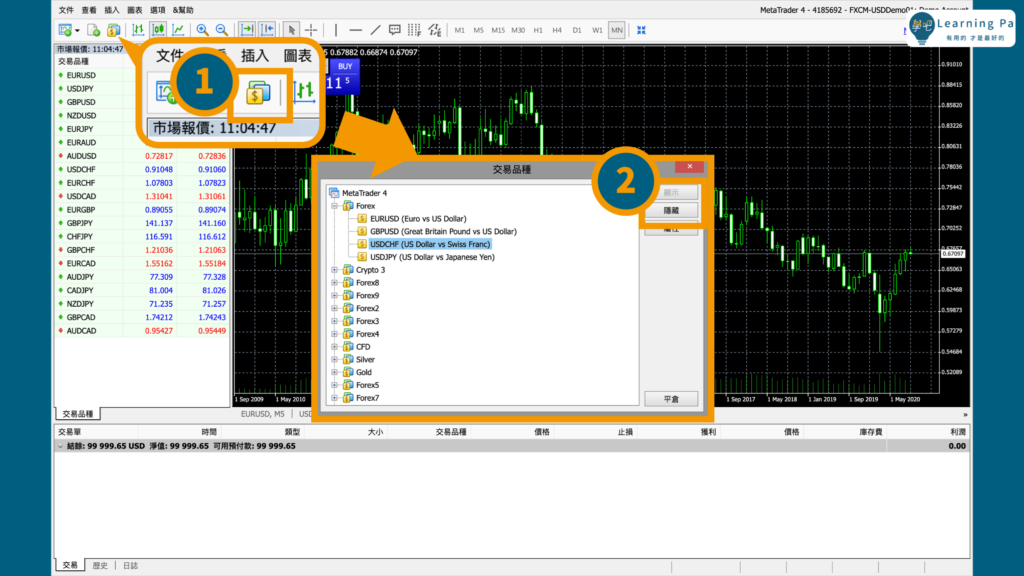This screenshot has height=576, width=1024.
Task: Open the 文件 menu
Action: coord(66,10)
